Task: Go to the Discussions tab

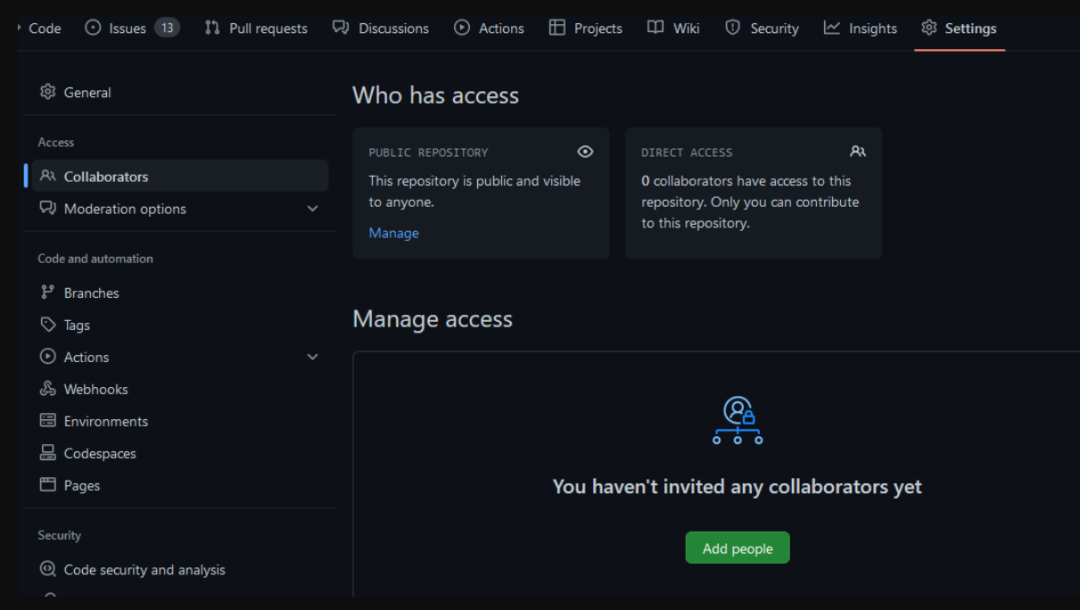Action: [x=380, y=28]
